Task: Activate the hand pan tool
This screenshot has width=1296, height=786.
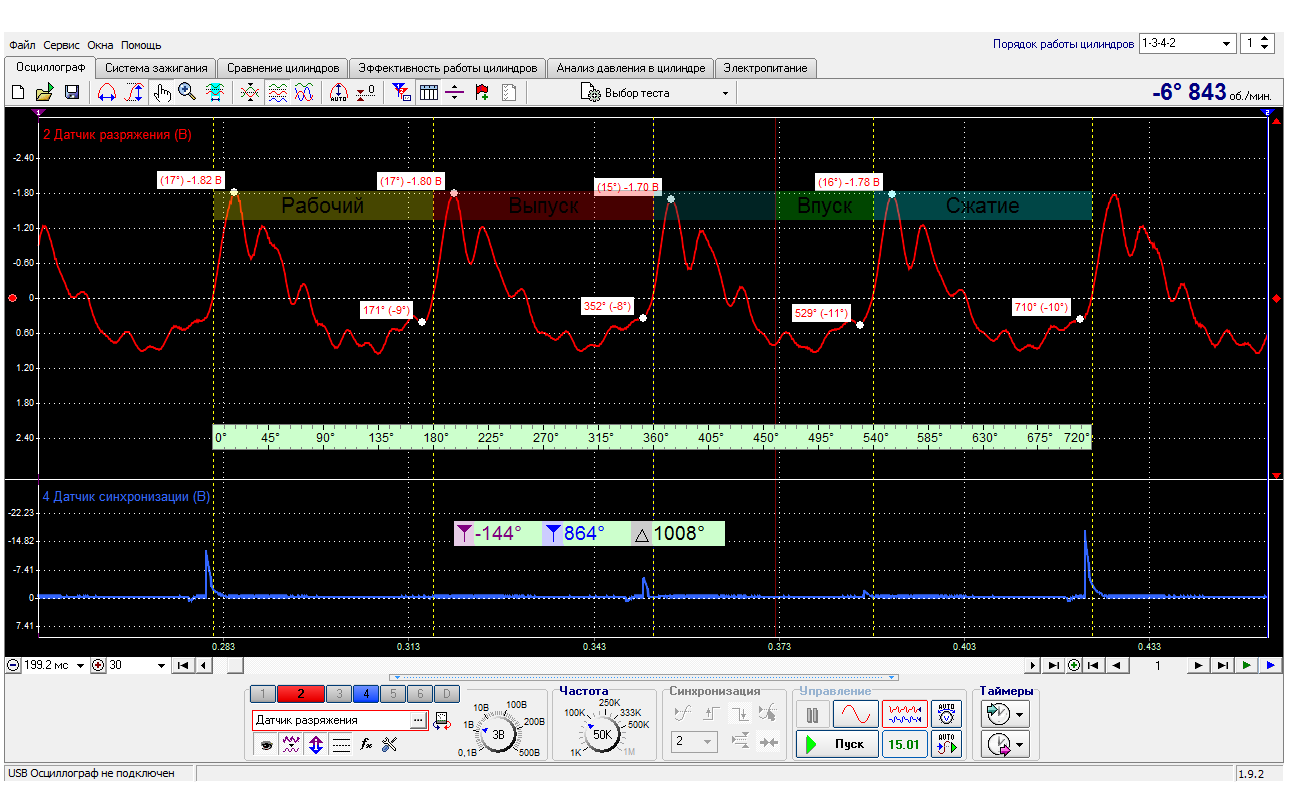Action: 161,92
